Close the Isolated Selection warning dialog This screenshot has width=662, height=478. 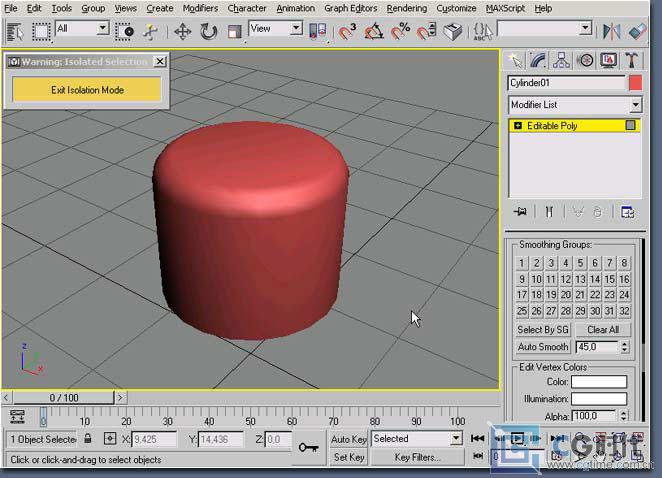(x=160, y=62)
